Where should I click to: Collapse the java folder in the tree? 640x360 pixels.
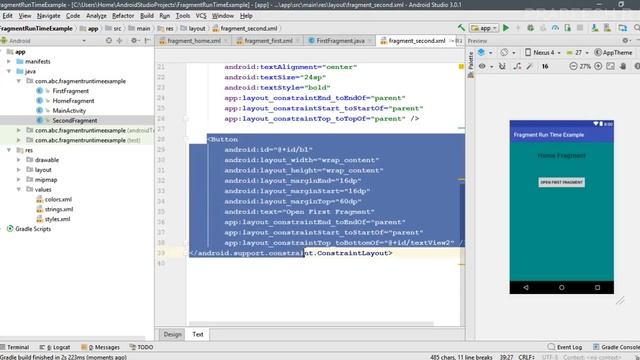pos(9,71)
